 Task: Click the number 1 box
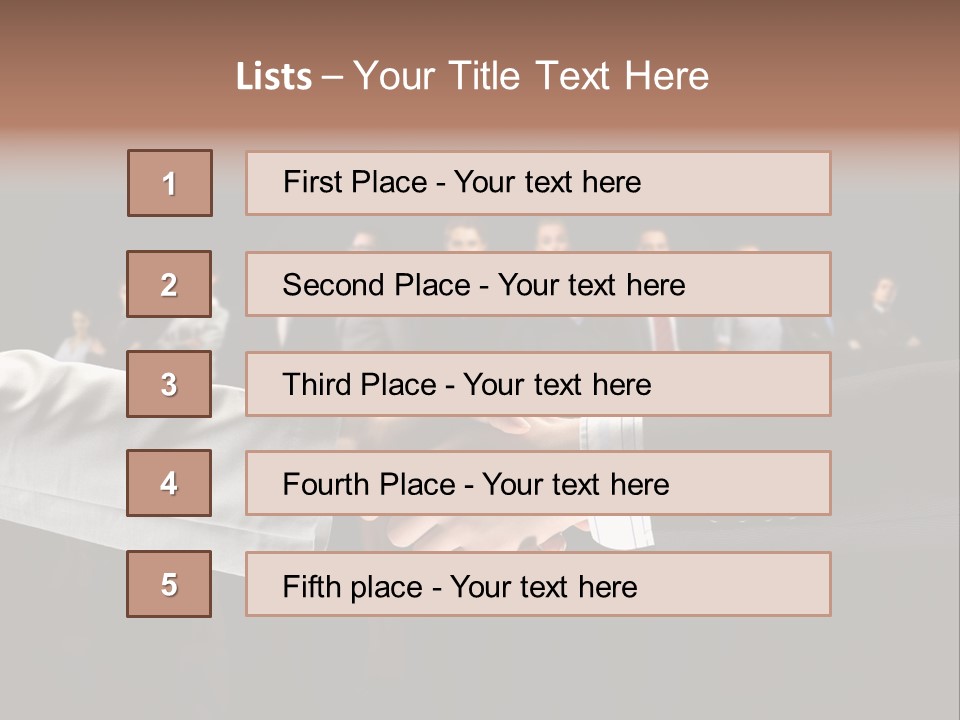coord(170,183)
